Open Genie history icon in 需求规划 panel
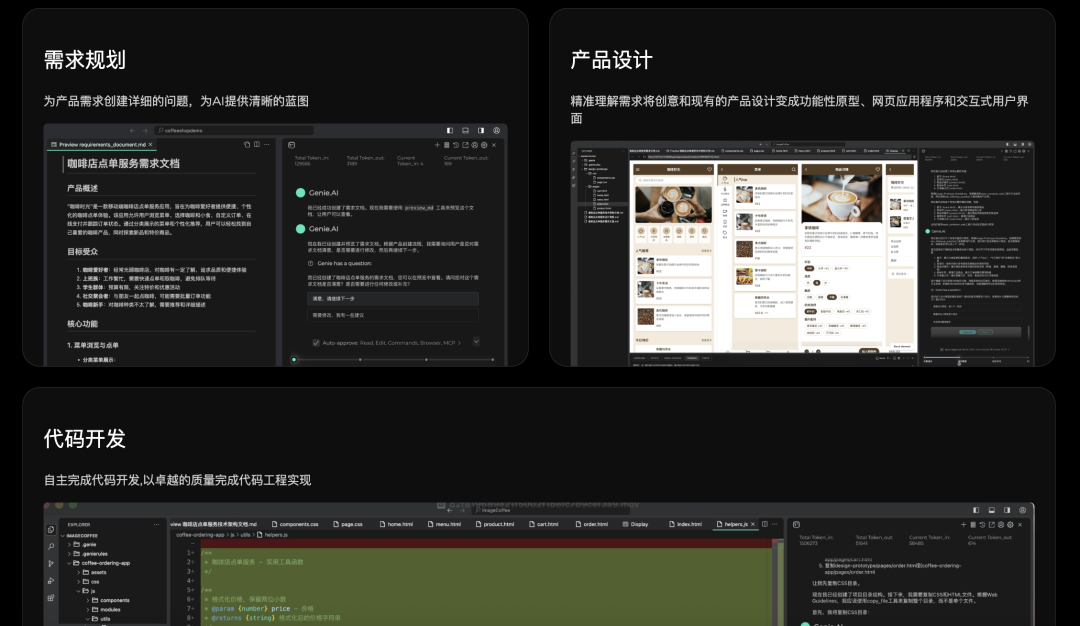This screenshot has height=626, width=1080. [456, 145]
